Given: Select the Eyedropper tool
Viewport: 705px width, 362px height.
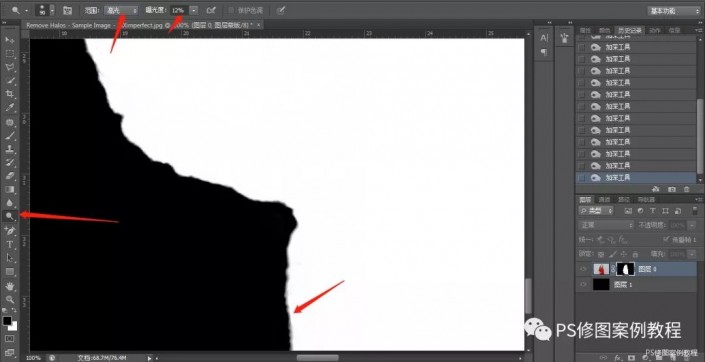Looking at the screenshot, I should tap(9, 107).
